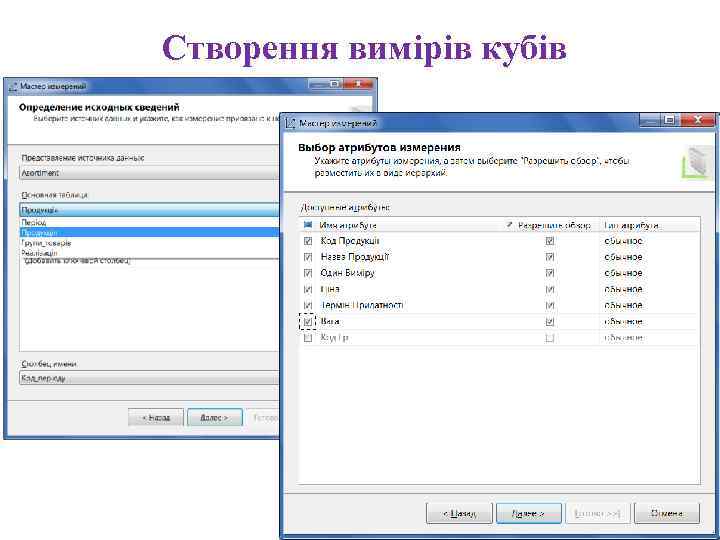
Task: Click the disabled Готово button in front dialog
Action: (597, 513)
